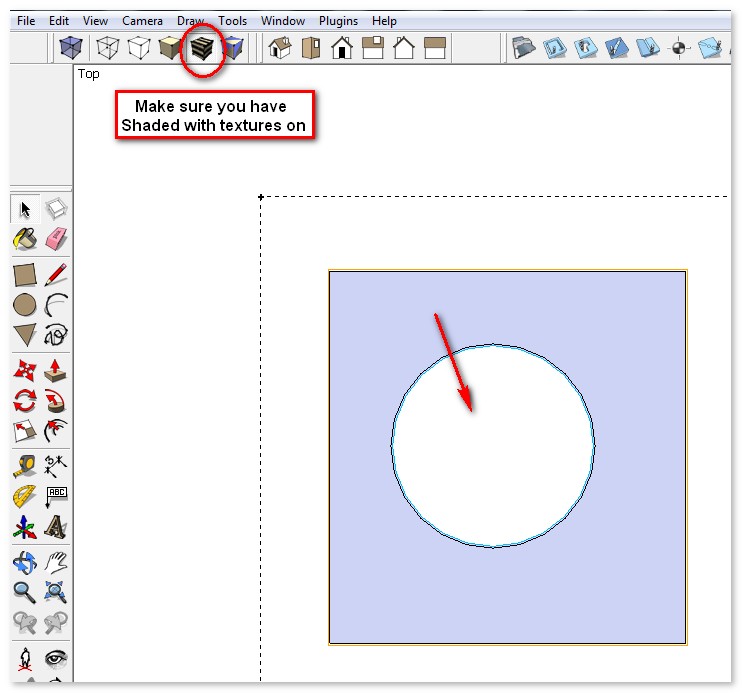The image size is (742, 693).
Task: Select the Protractor tool
Action: [25, 496]
